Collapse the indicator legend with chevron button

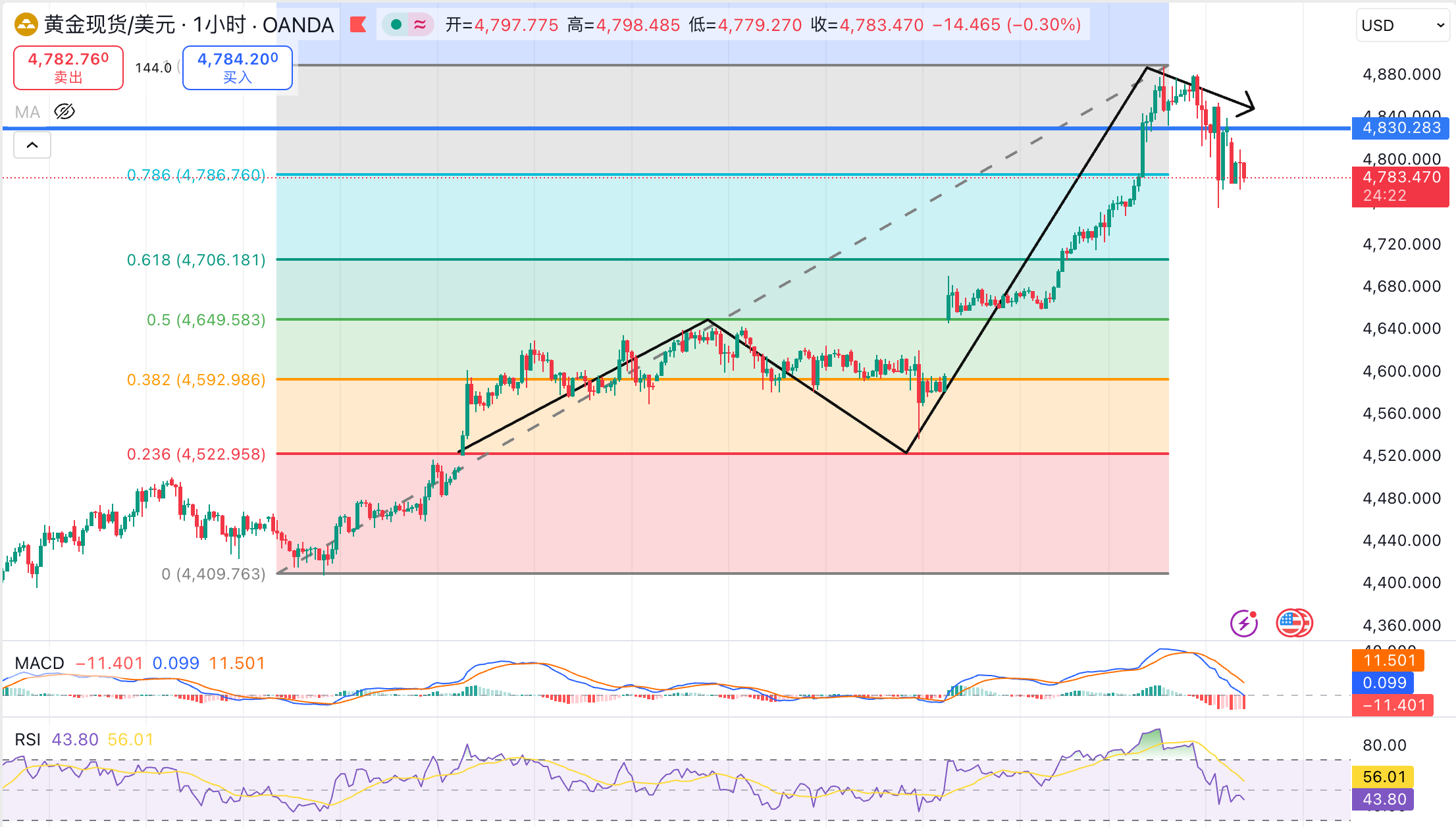click(x=32, y=145)
